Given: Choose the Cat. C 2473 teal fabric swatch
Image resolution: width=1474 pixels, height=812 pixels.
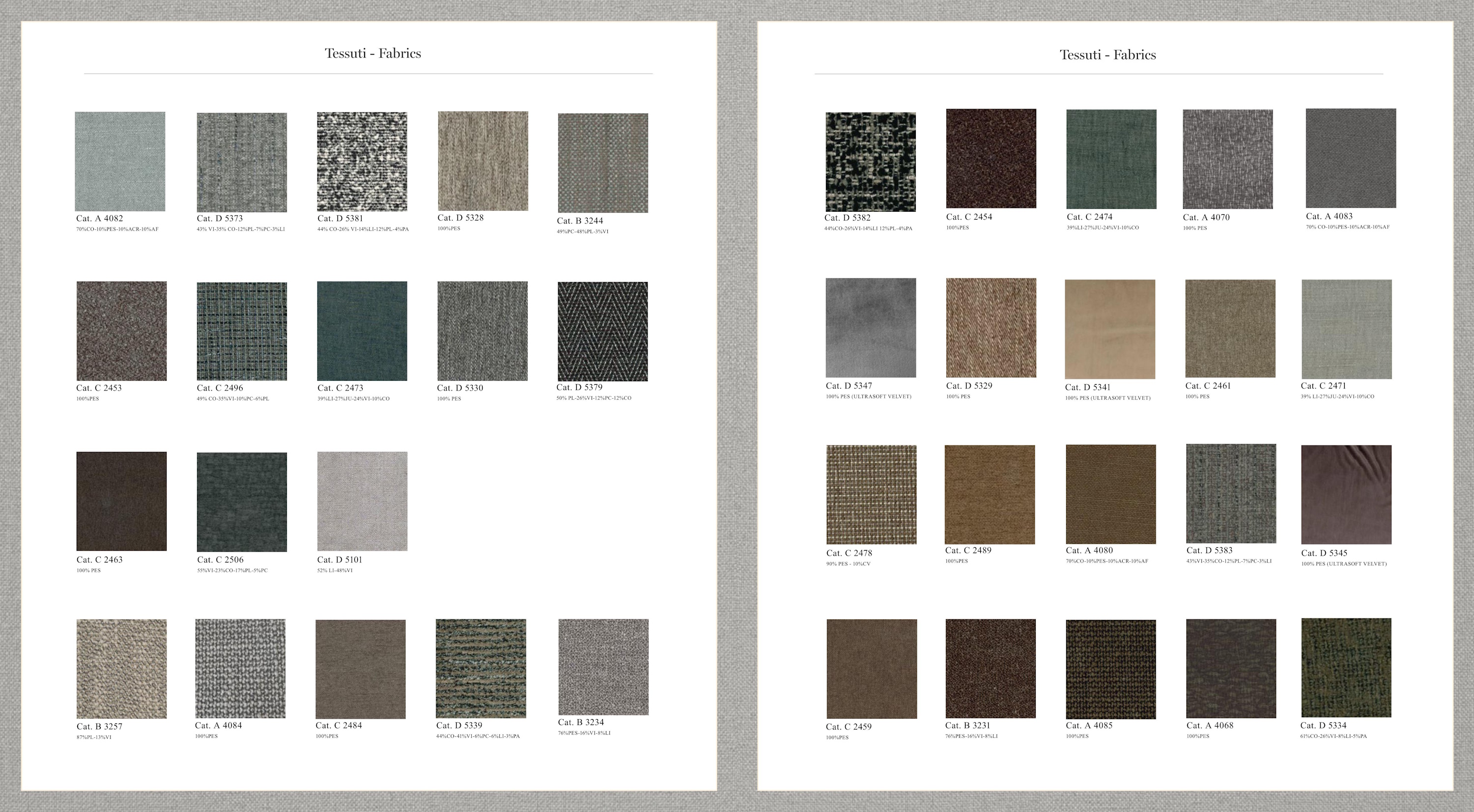Looking at the screenshot, I should 362,331.
